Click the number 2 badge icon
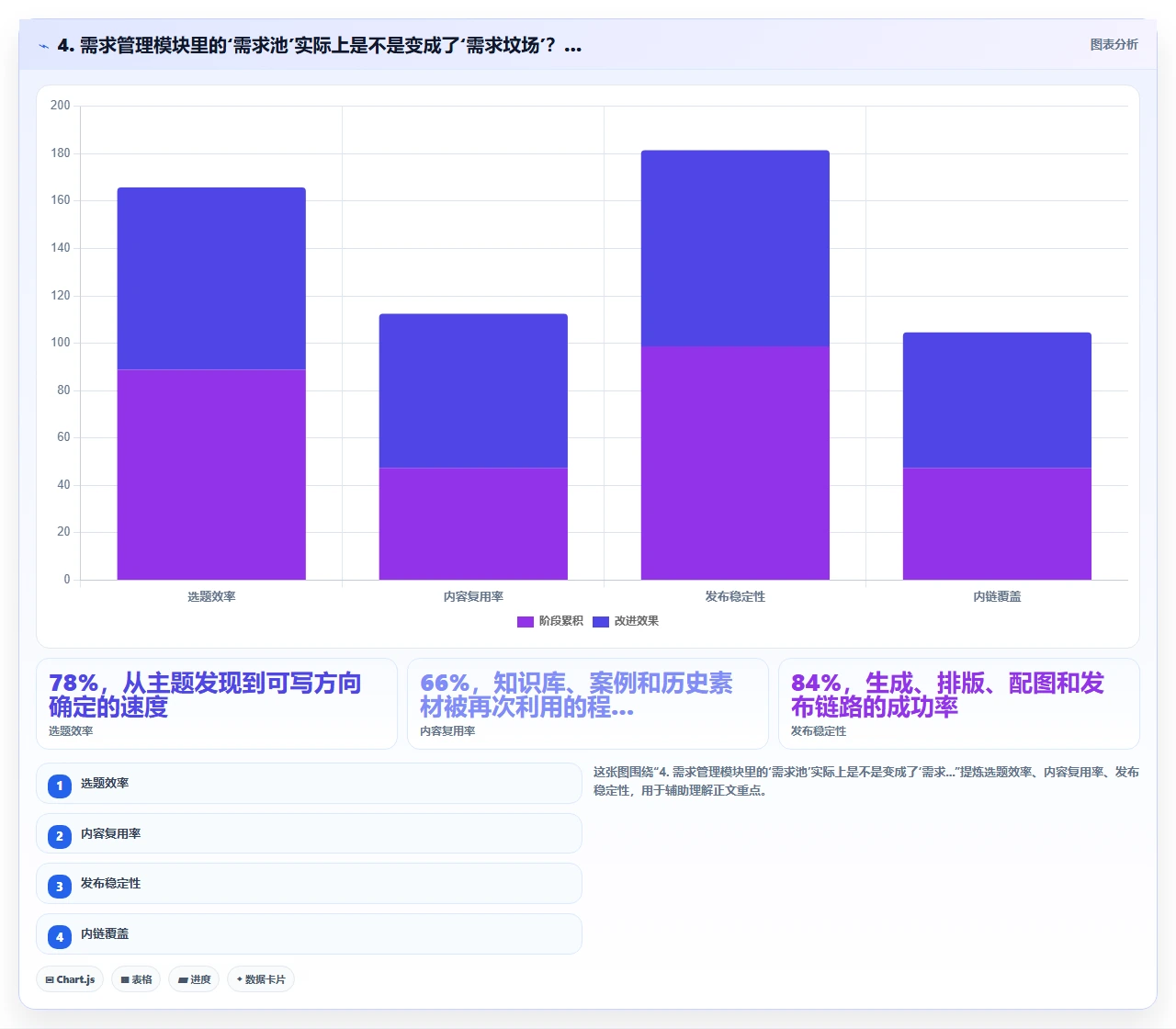The image size is (1176, 1029). pyautogui.click(x=60, y=836)
